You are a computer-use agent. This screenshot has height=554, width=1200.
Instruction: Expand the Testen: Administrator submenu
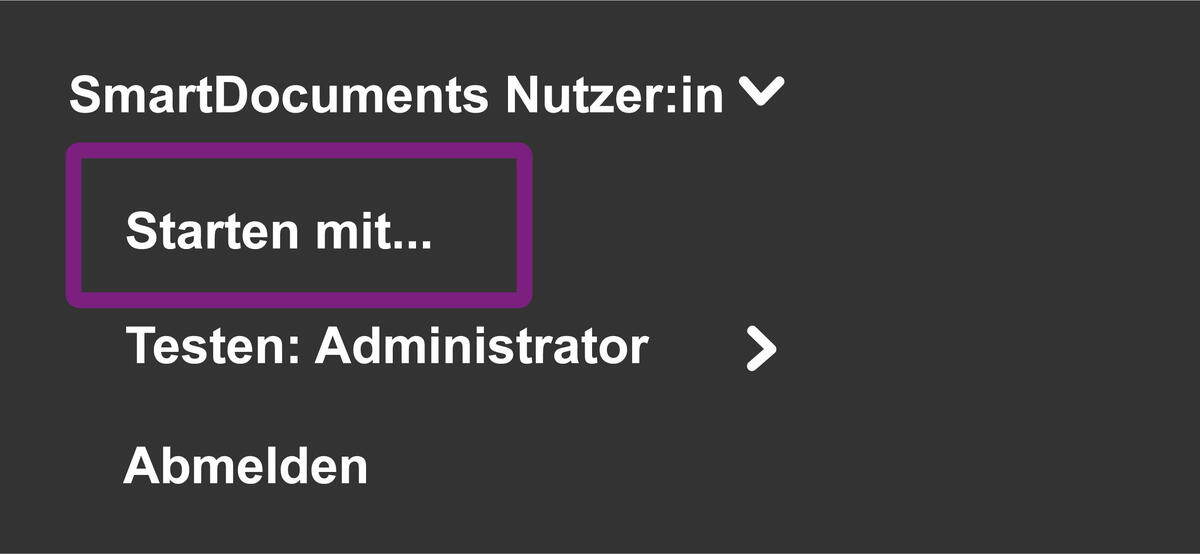761,349
